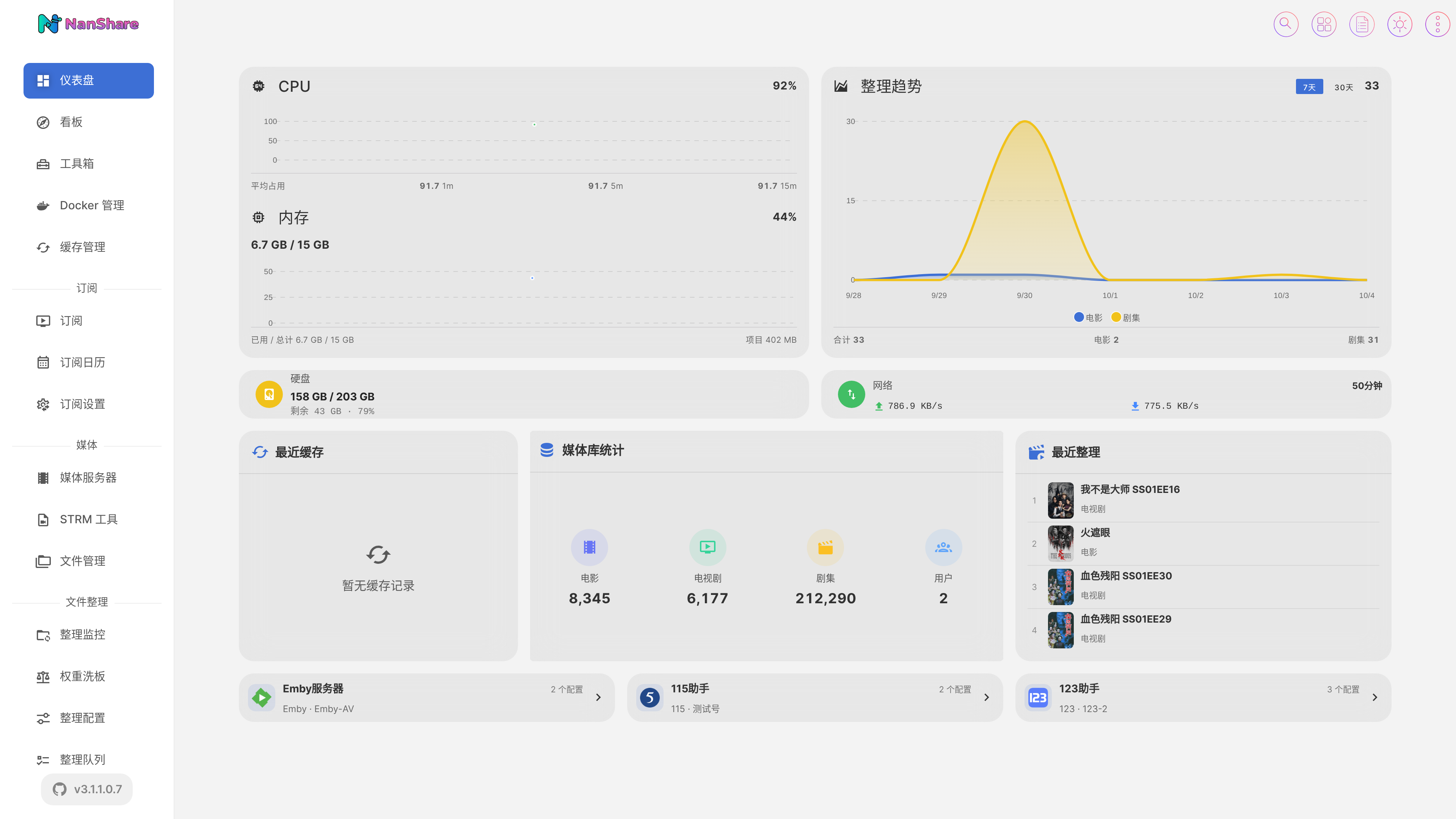Open 订阅设置 in sidebar
1456x819 pixels.
pos(89,404)
